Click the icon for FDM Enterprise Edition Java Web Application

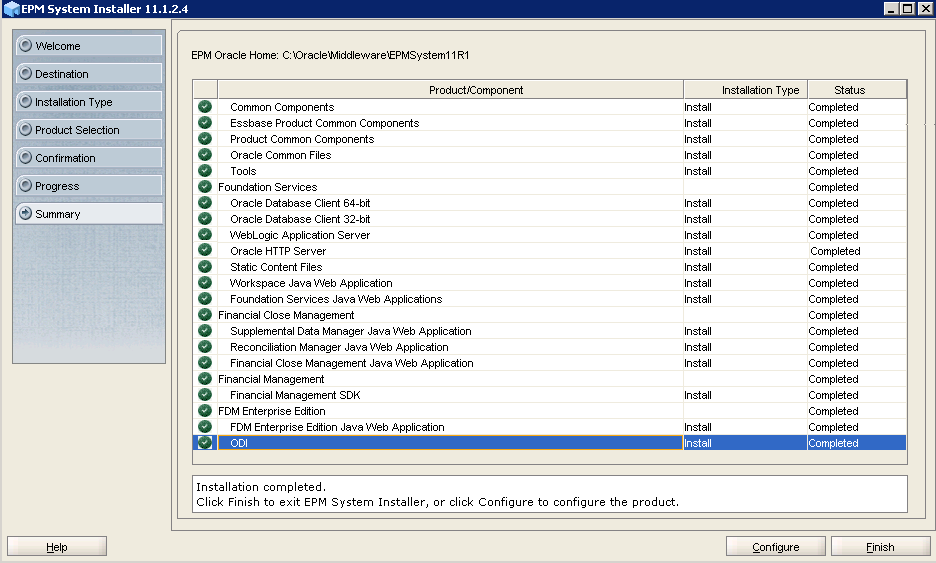click(x=205, y=427)
